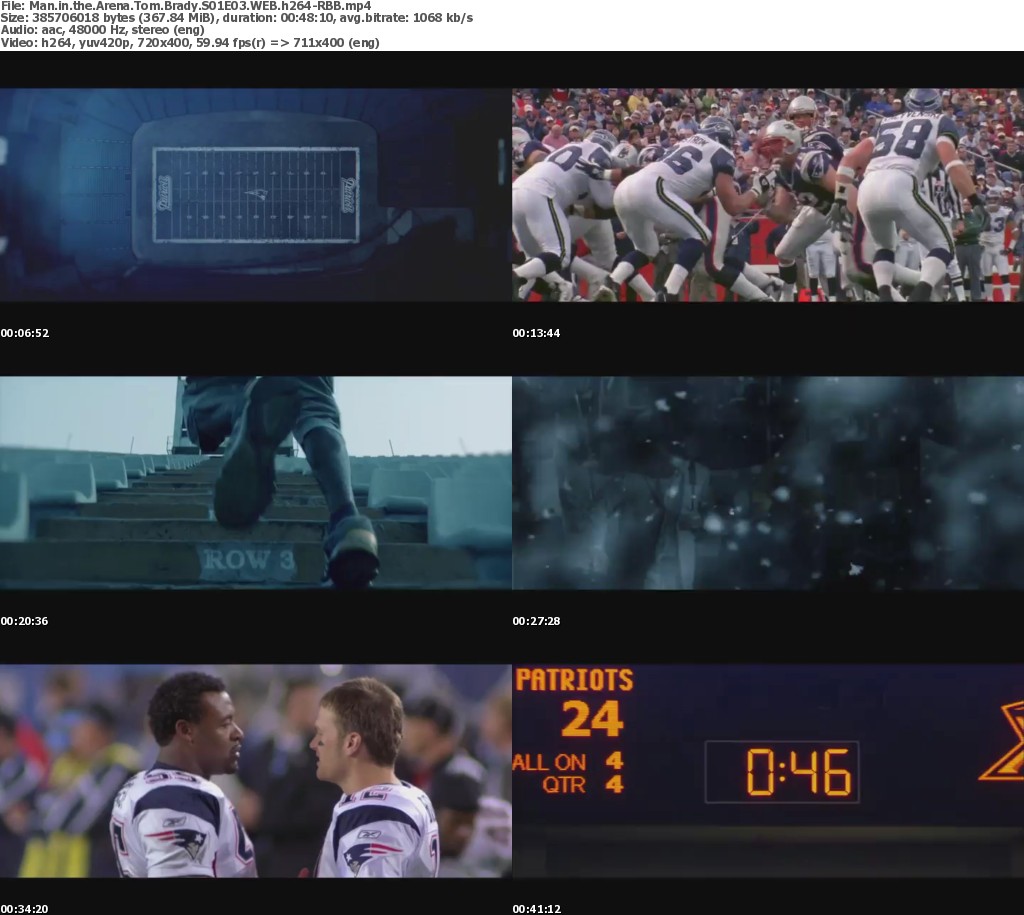
Task: Jump to the 00:27:28 timestamp
Action: tap(536, 621)
